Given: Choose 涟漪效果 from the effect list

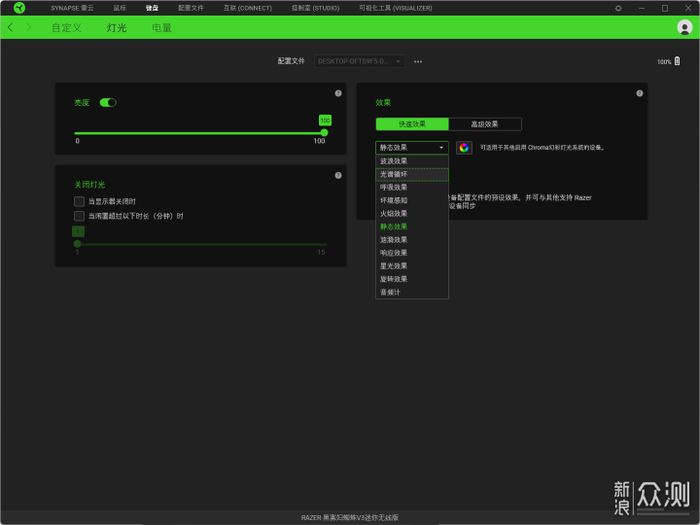Looking at the screenshot, I should (x=412, y=240).
